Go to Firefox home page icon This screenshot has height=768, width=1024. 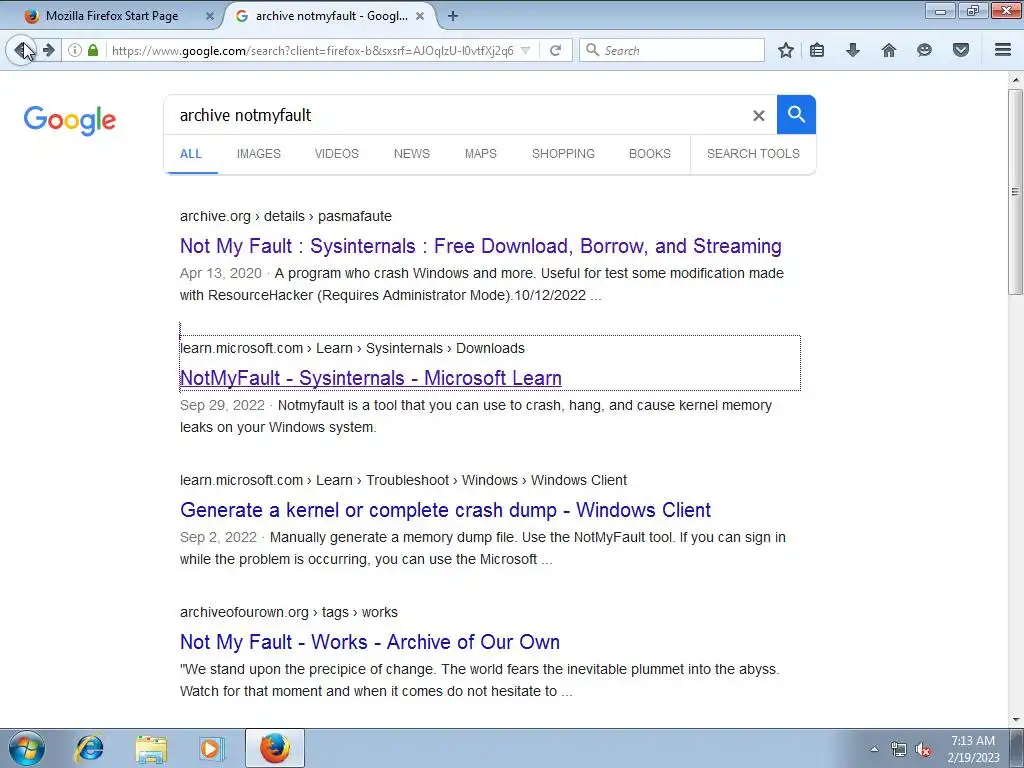point(888,50)
